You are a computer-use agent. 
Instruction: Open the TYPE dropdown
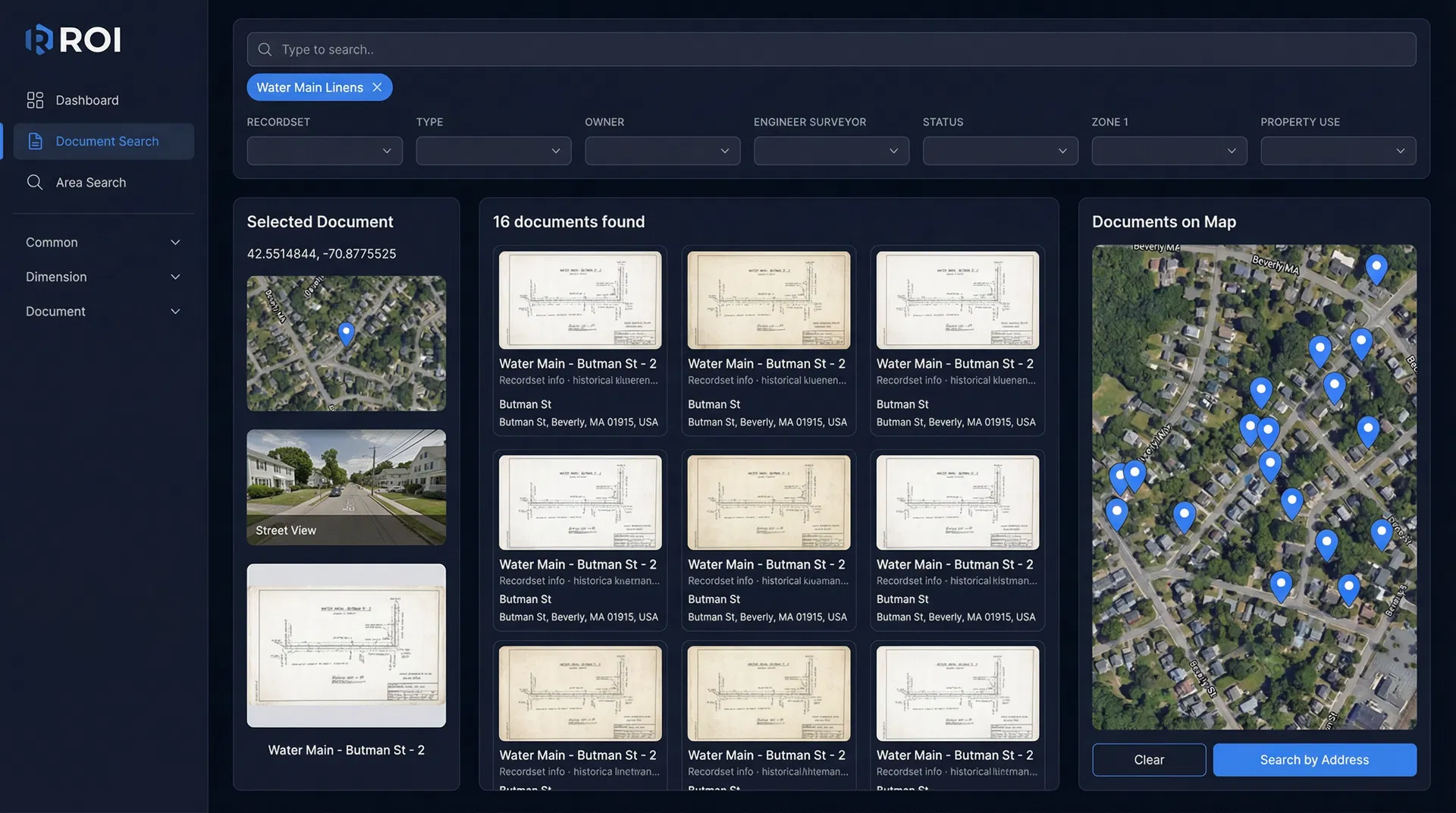(493, 150)
